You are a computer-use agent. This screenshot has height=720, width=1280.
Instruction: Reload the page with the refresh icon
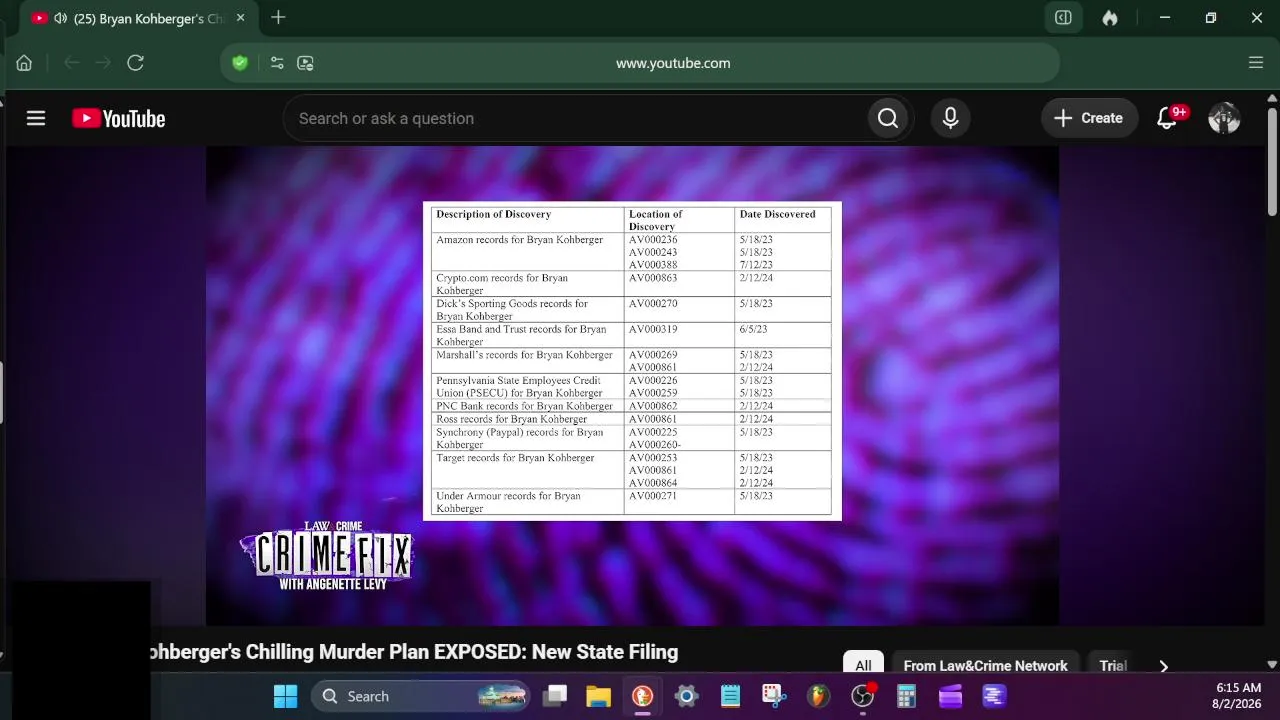pos(136,63)
